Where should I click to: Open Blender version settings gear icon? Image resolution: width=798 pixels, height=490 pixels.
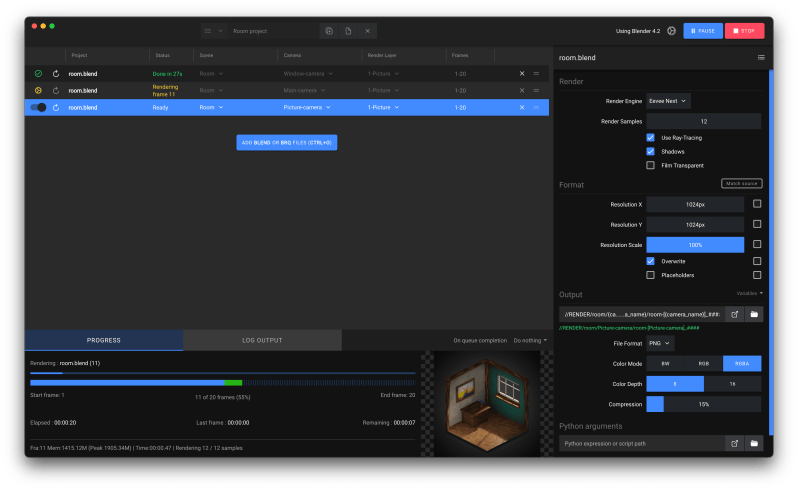(x=672, y=31)
